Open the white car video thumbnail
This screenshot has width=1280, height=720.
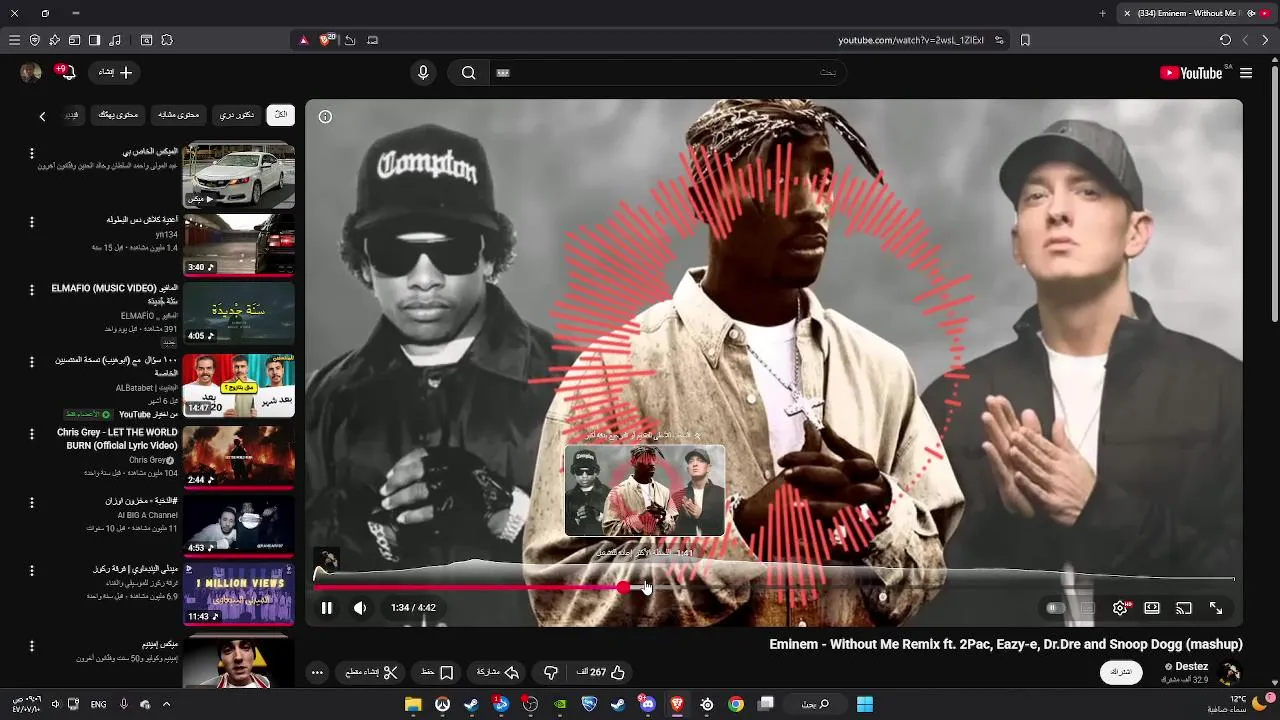click(239, 174)
